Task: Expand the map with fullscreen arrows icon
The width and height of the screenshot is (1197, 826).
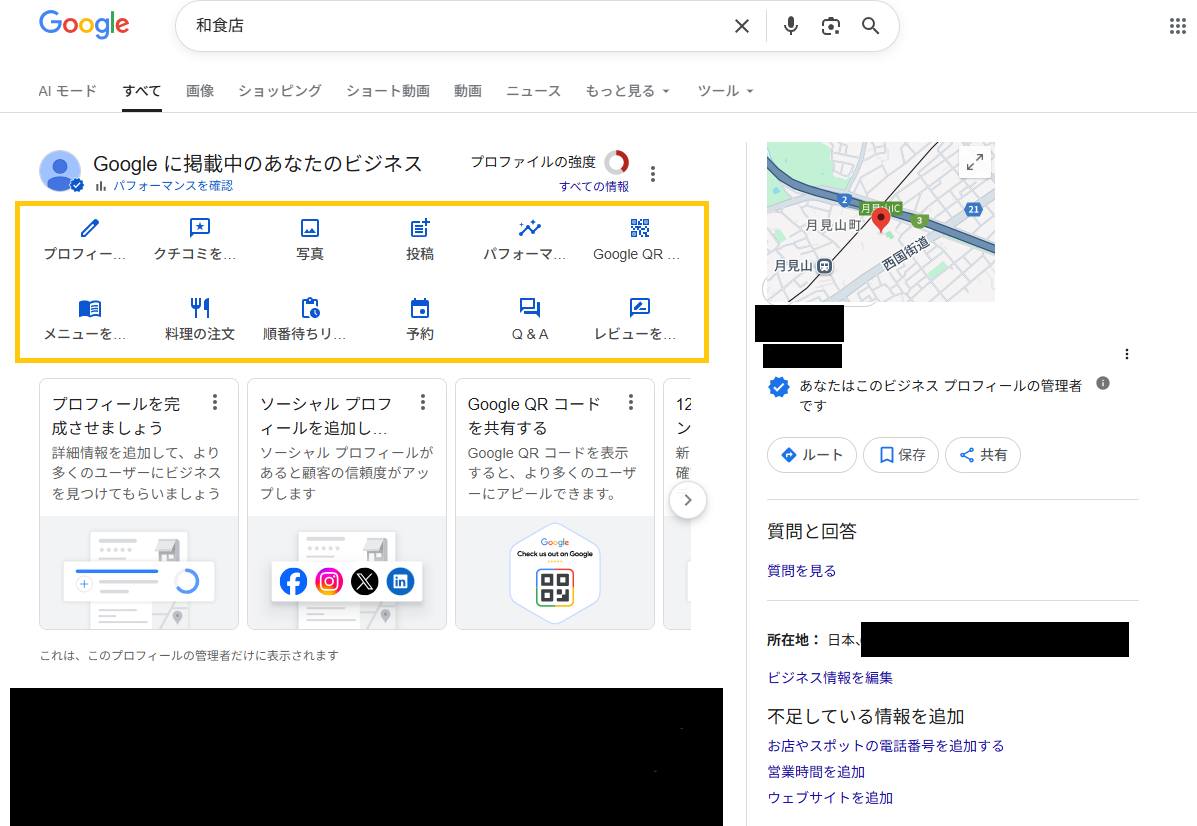Action: click(975, 162)
